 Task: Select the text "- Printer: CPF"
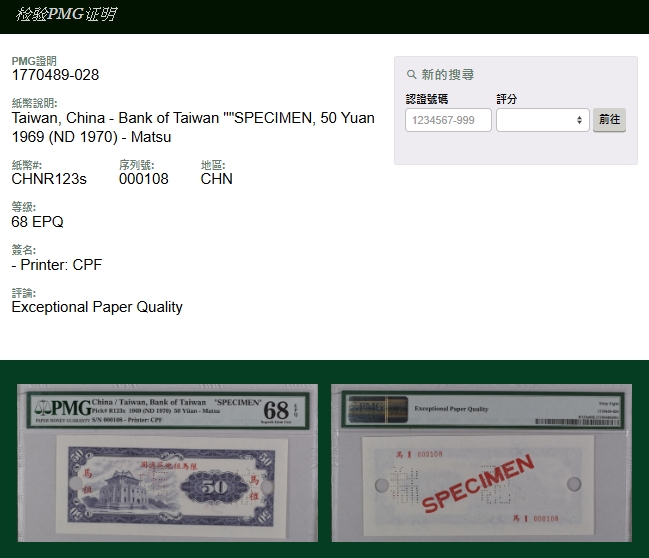point(57,265)
